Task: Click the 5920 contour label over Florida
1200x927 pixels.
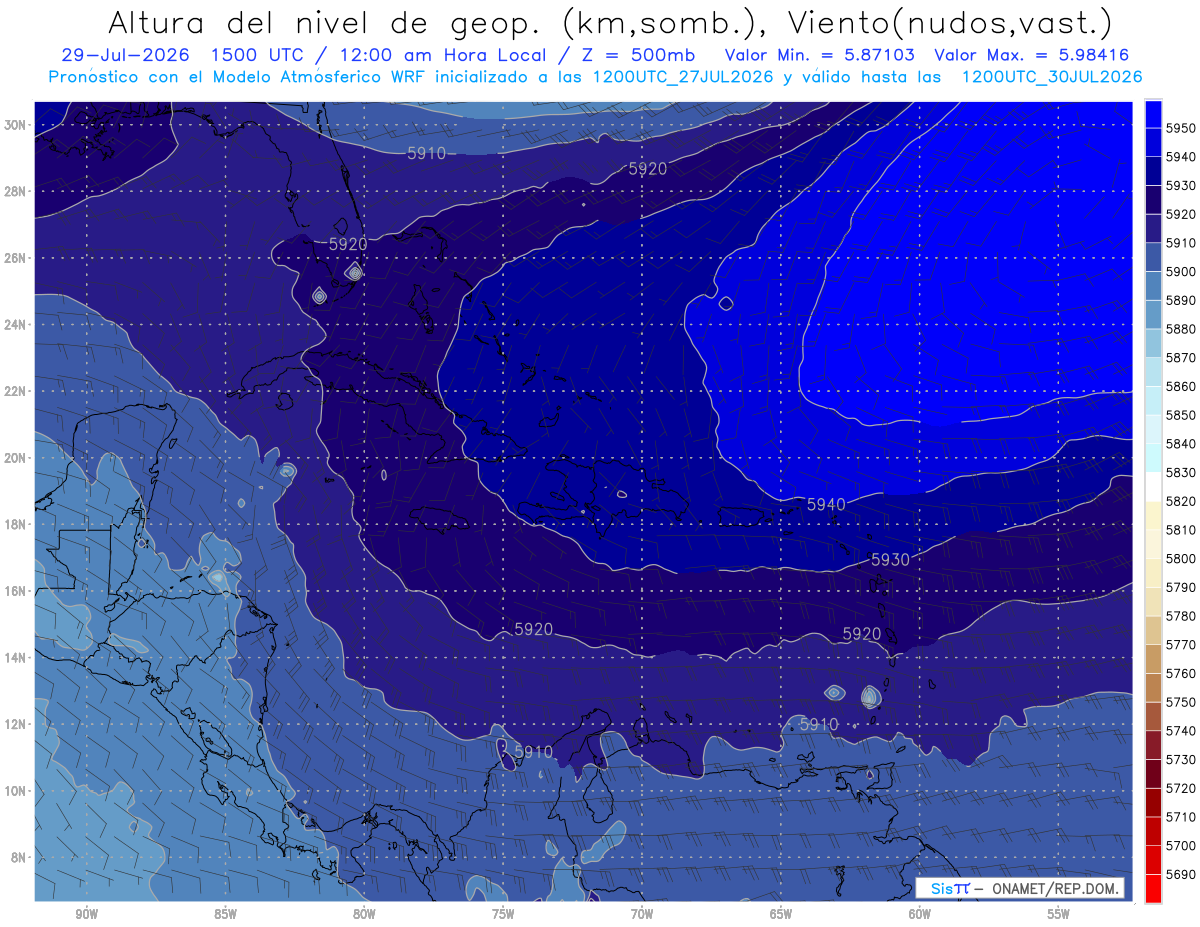Action: point(348,243)
